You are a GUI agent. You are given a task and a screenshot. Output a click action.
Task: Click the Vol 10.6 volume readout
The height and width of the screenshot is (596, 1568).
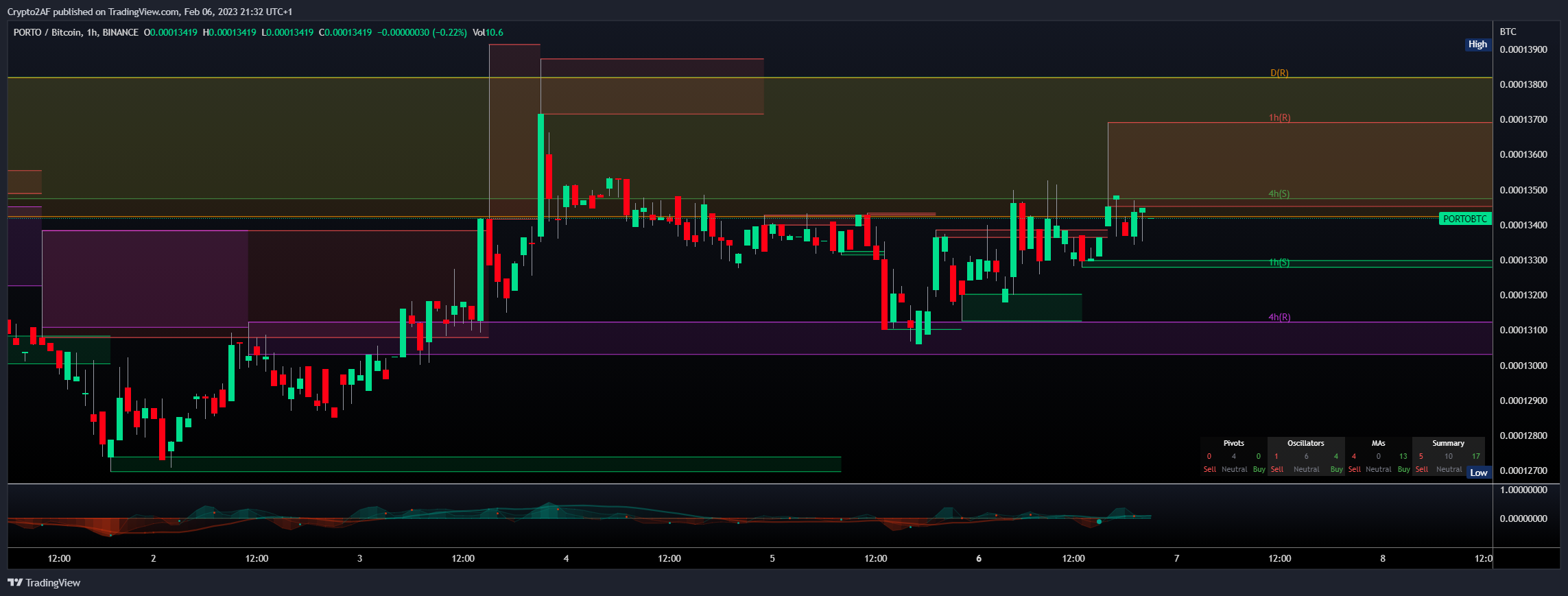[x=488, y=32]
